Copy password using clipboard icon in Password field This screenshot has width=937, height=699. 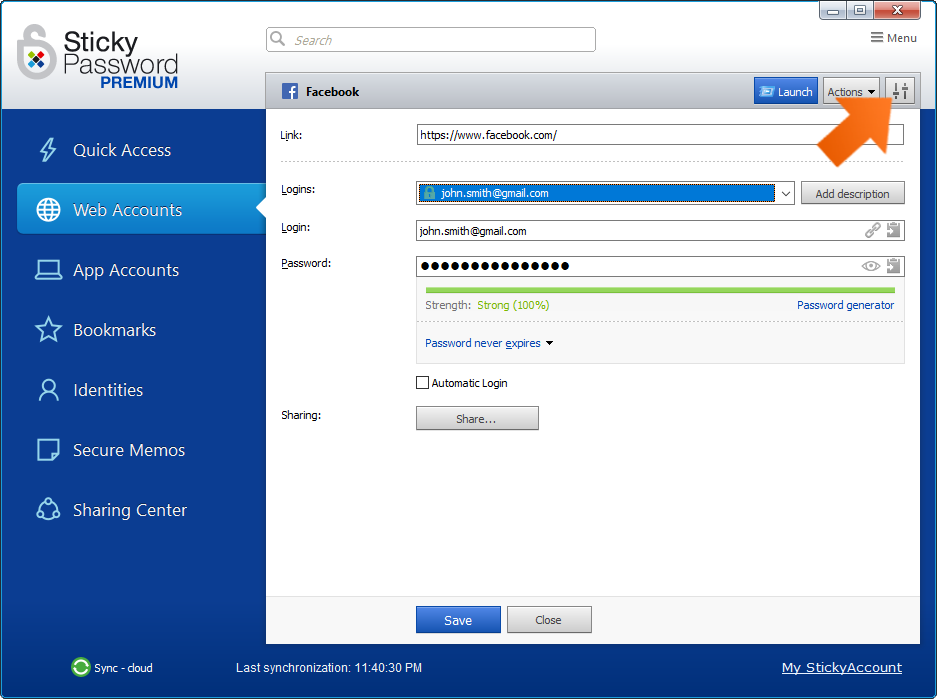point(893,266)
